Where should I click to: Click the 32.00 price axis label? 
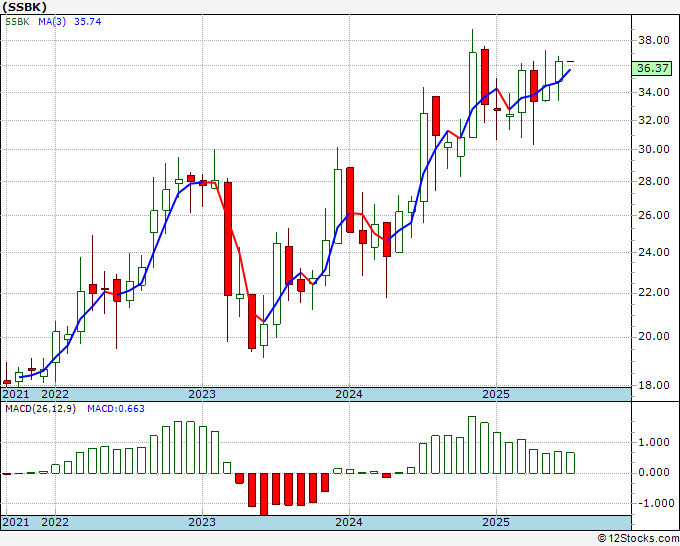(654, 120)
